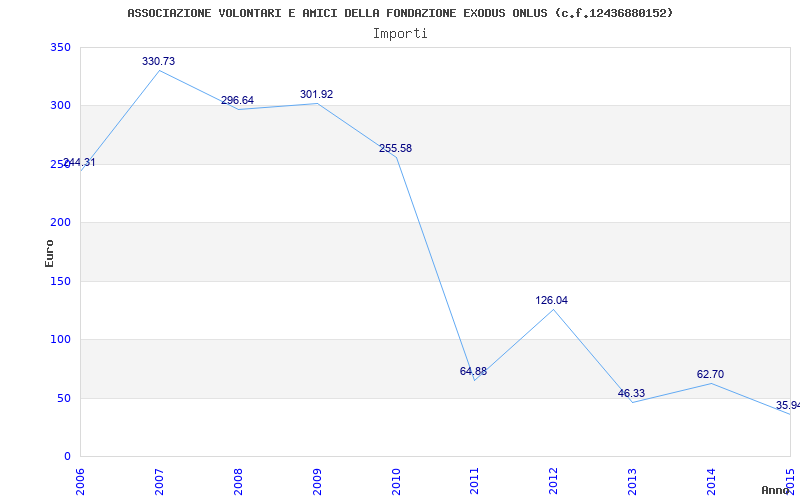Screen dimensions: 800x500
Task: Click the 244.31 data label for 2006
Action: (79, 163)
